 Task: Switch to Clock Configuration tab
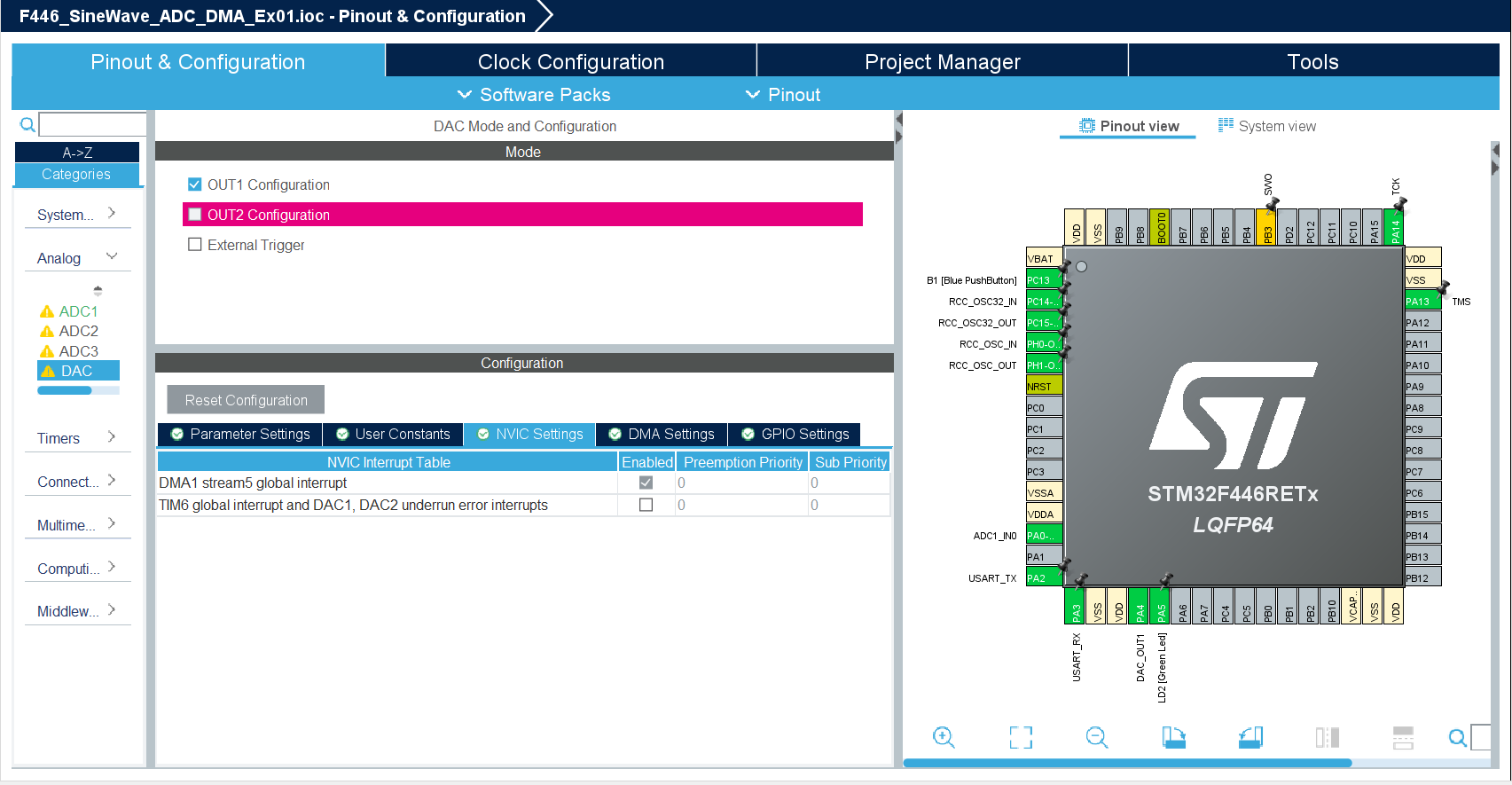(x=571, y=61)
